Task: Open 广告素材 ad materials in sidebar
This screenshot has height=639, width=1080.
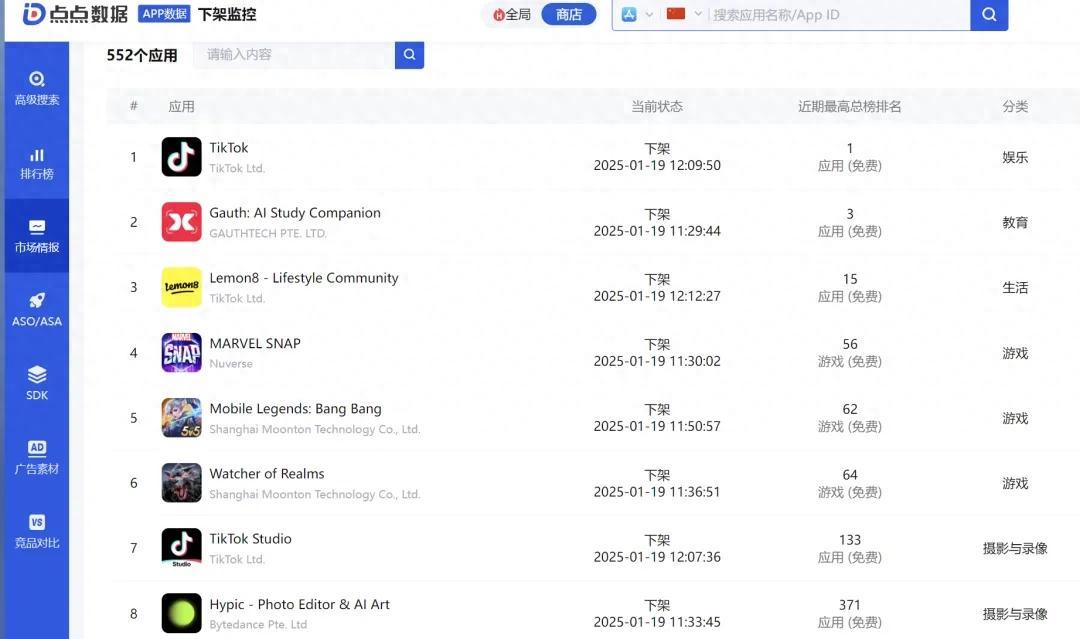Action: (36, 457)
